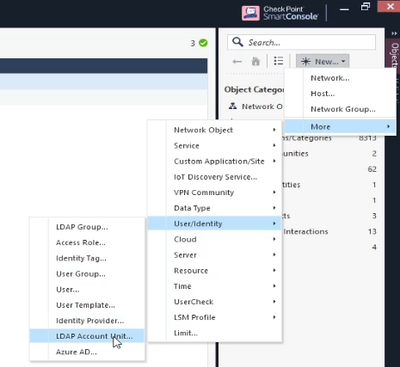
Task: Expand the Resource submenu
Action: tap(215, 271)
